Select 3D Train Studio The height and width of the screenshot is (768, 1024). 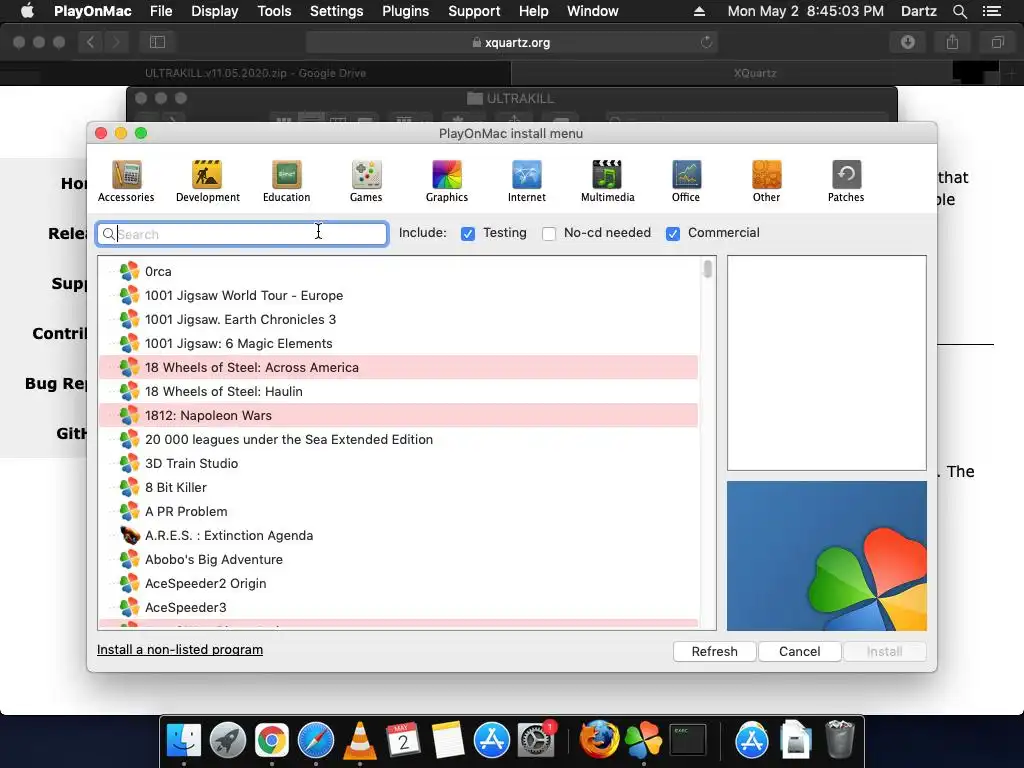coord(398,463)
